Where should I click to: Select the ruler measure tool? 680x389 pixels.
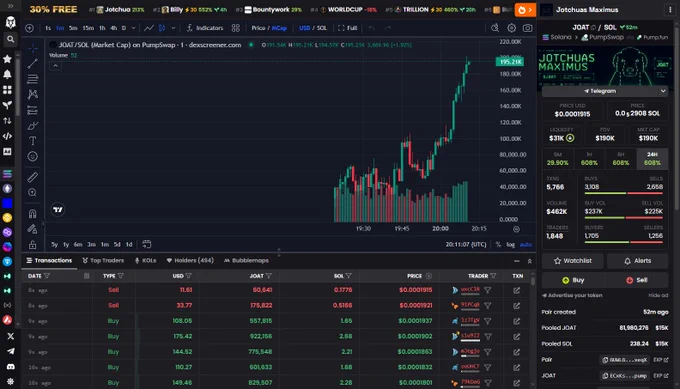[33, 177]
